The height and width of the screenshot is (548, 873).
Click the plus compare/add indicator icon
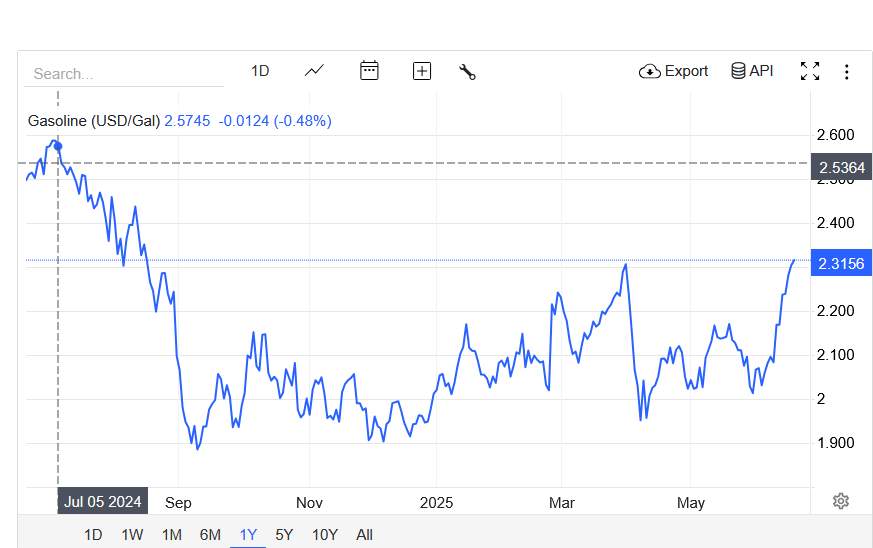(422, 71)
